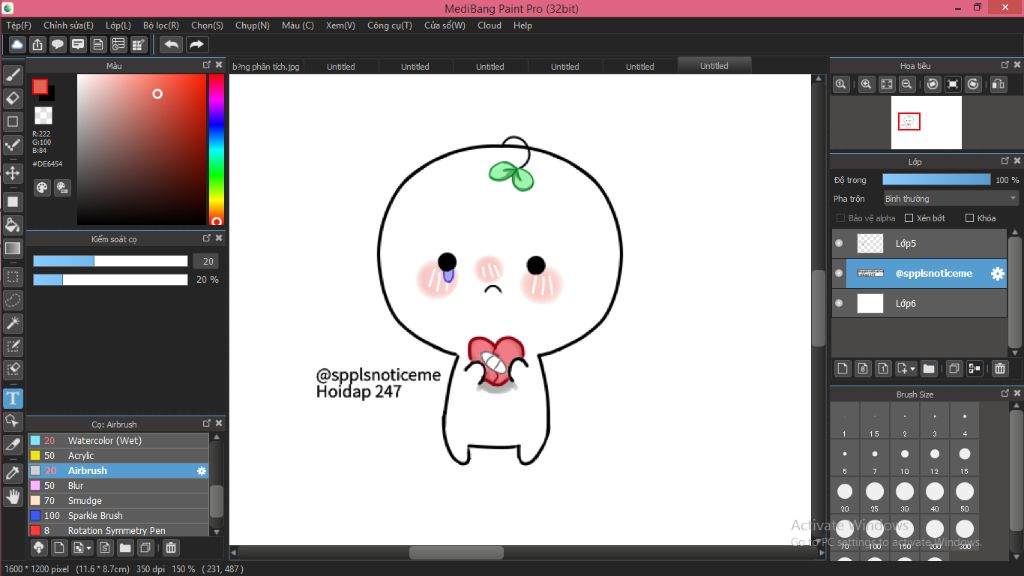Adjust the brush size slider showing 20
This screenshot has height=576, width=1024.
110,261
